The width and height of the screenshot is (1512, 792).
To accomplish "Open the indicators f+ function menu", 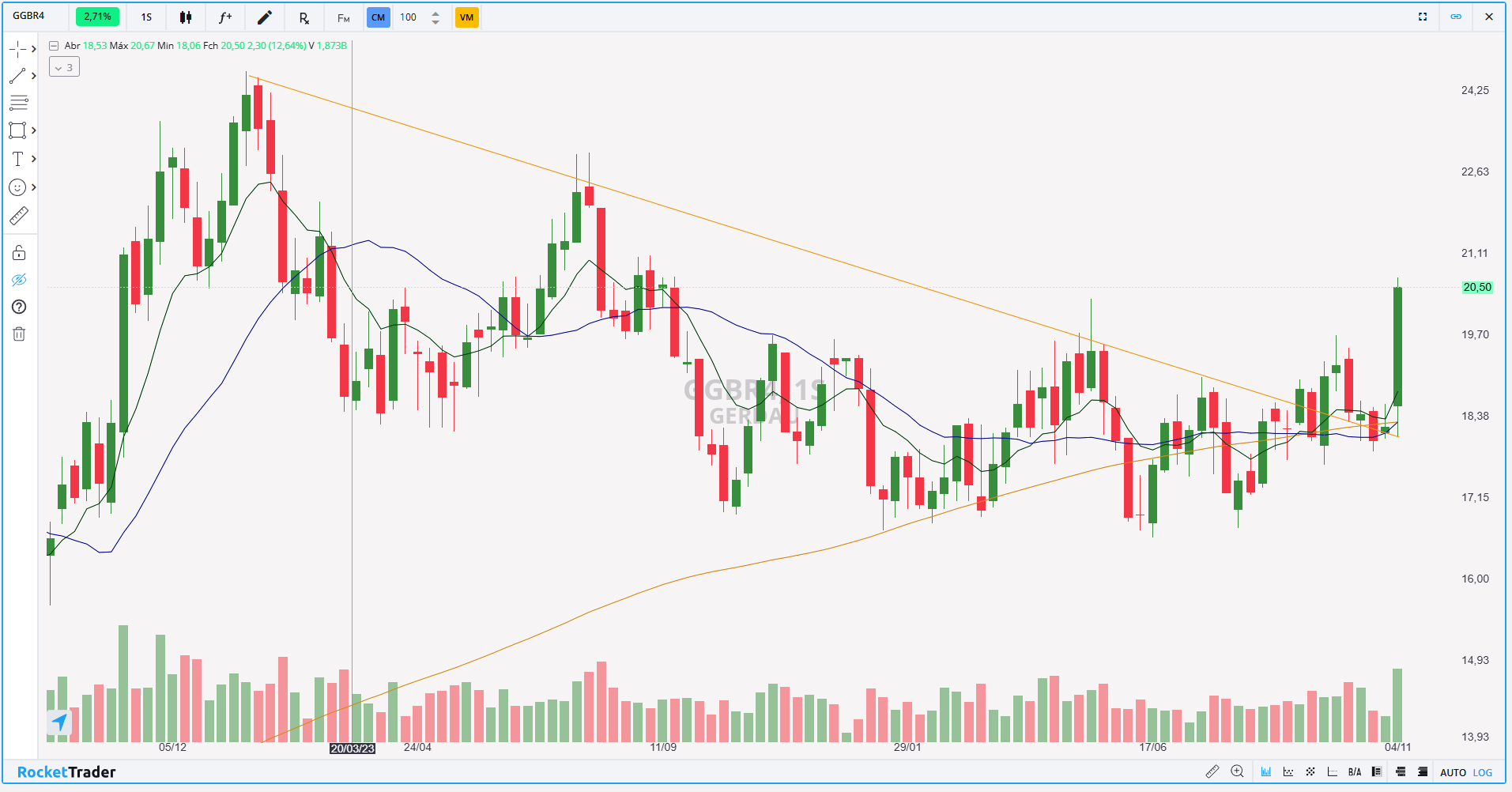I will pos(225,17).
